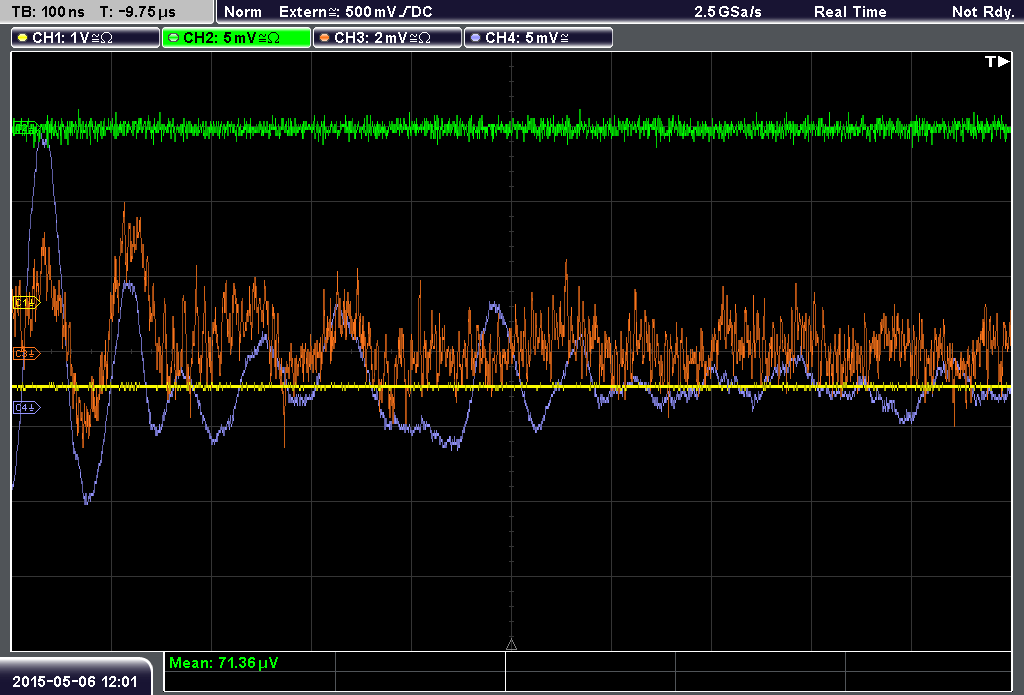Click the T: -9.75 µs trigger offset
1024x695 pixels.
[x=138, y=12]
